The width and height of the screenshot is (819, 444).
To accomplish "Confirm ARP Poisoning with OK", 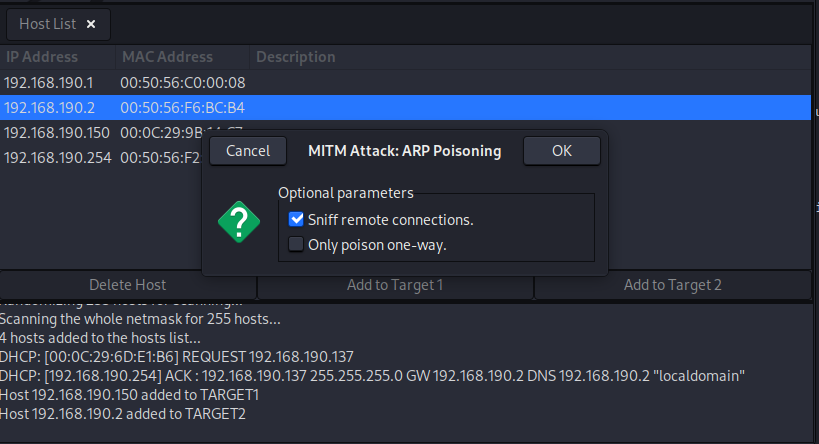I will coord(561,151).
